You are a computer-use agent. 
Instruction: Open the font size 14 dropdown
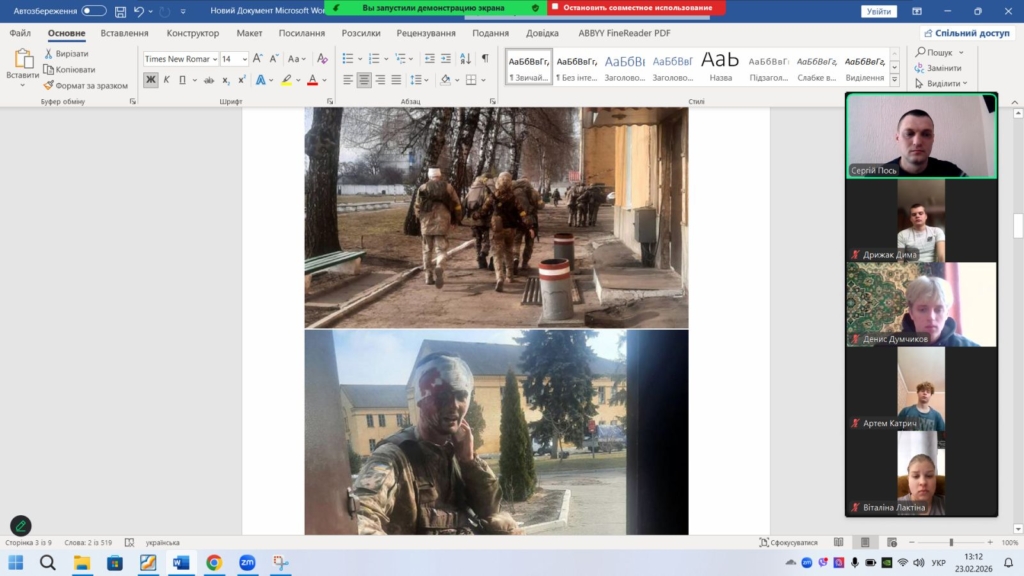point(244,59)
